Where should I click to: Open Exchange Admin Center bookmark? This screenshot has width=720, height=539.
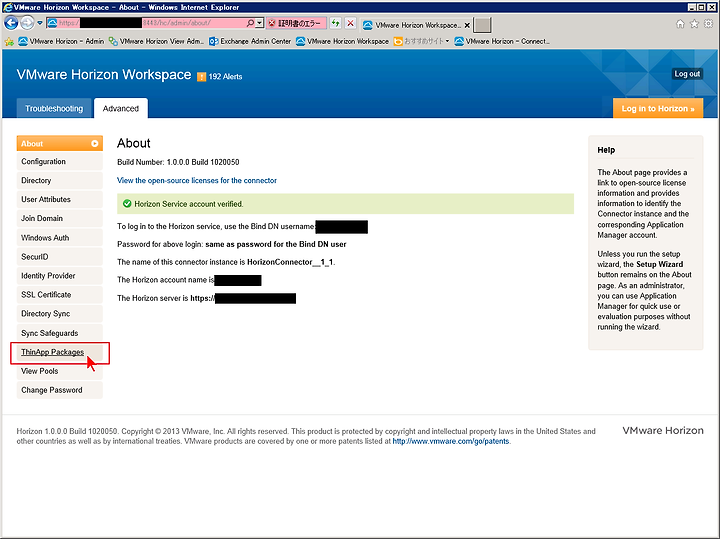[250, 41]
